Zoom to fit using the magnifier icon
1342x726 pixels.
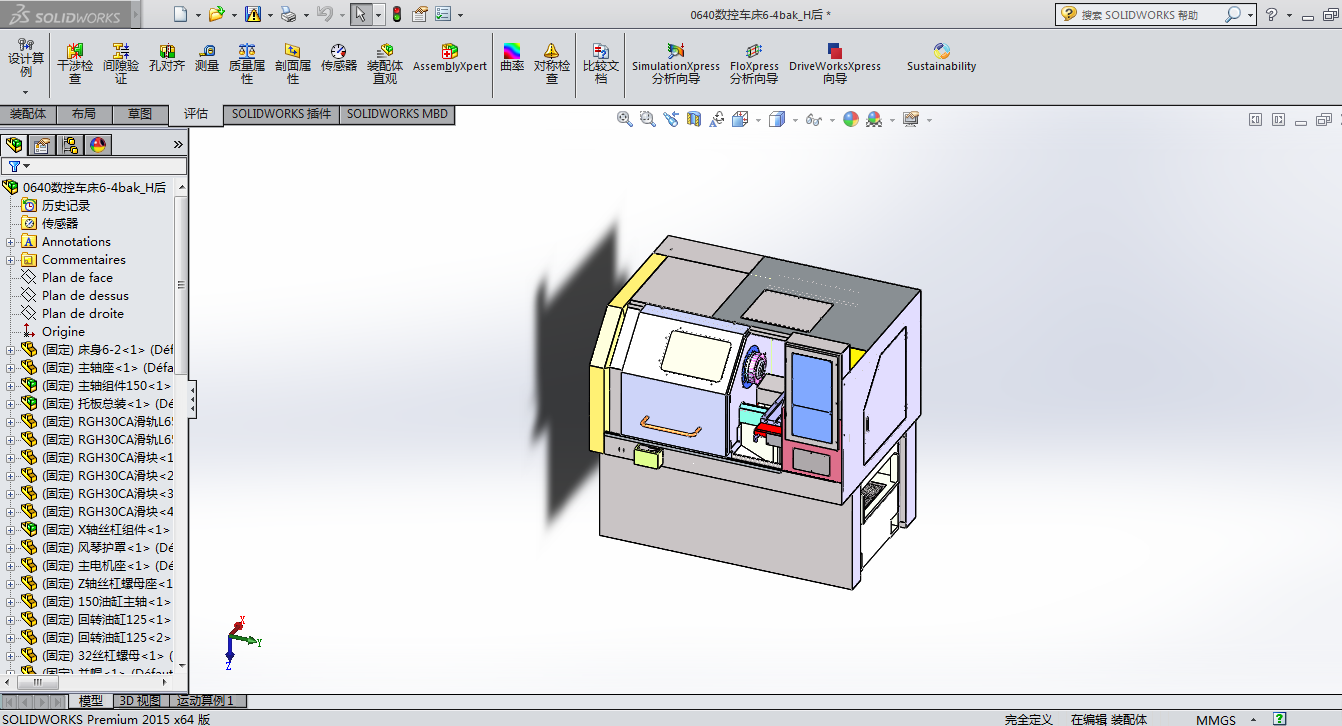pos(625,119)
